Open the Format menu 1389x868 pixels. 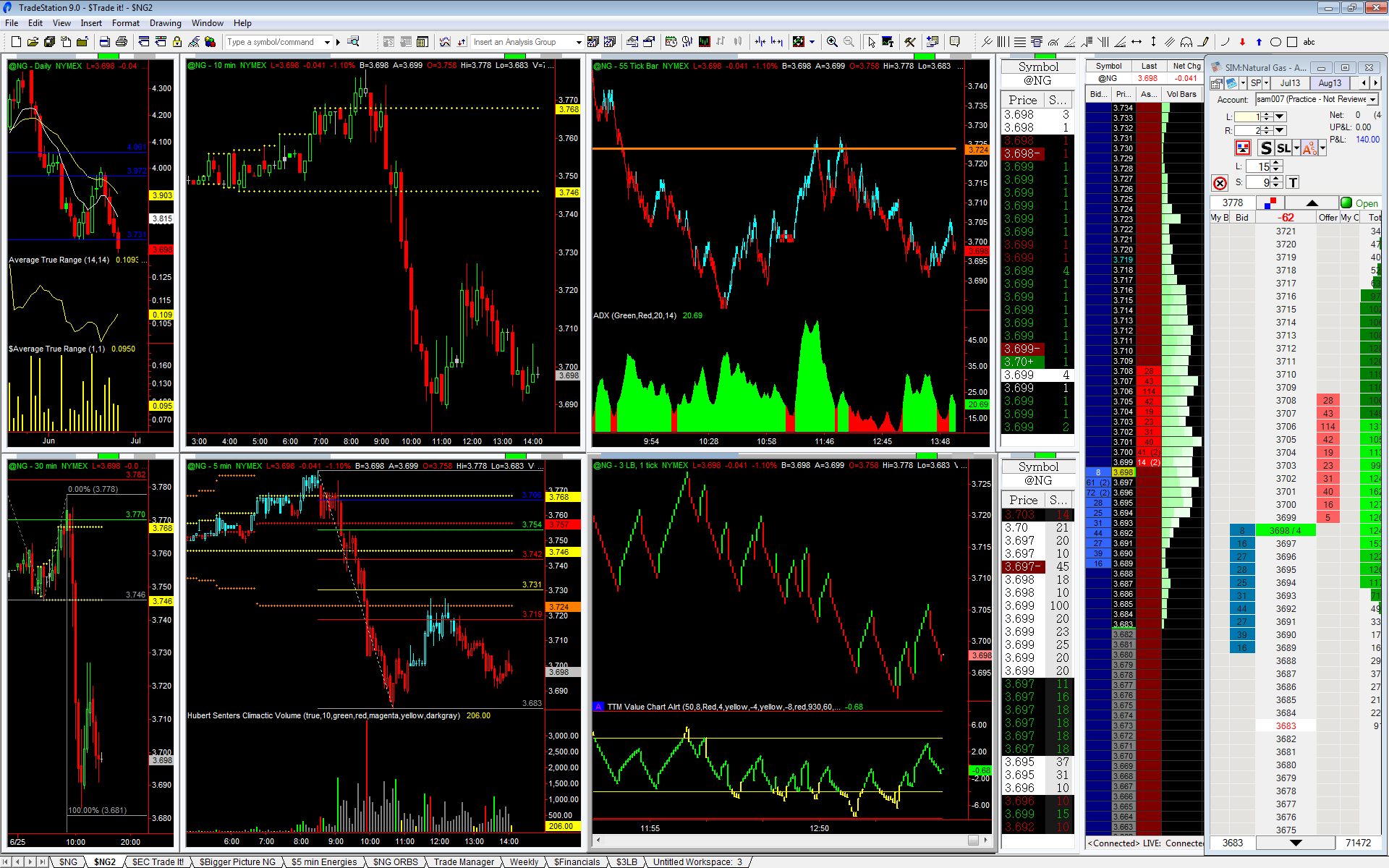tap(125, 23)
